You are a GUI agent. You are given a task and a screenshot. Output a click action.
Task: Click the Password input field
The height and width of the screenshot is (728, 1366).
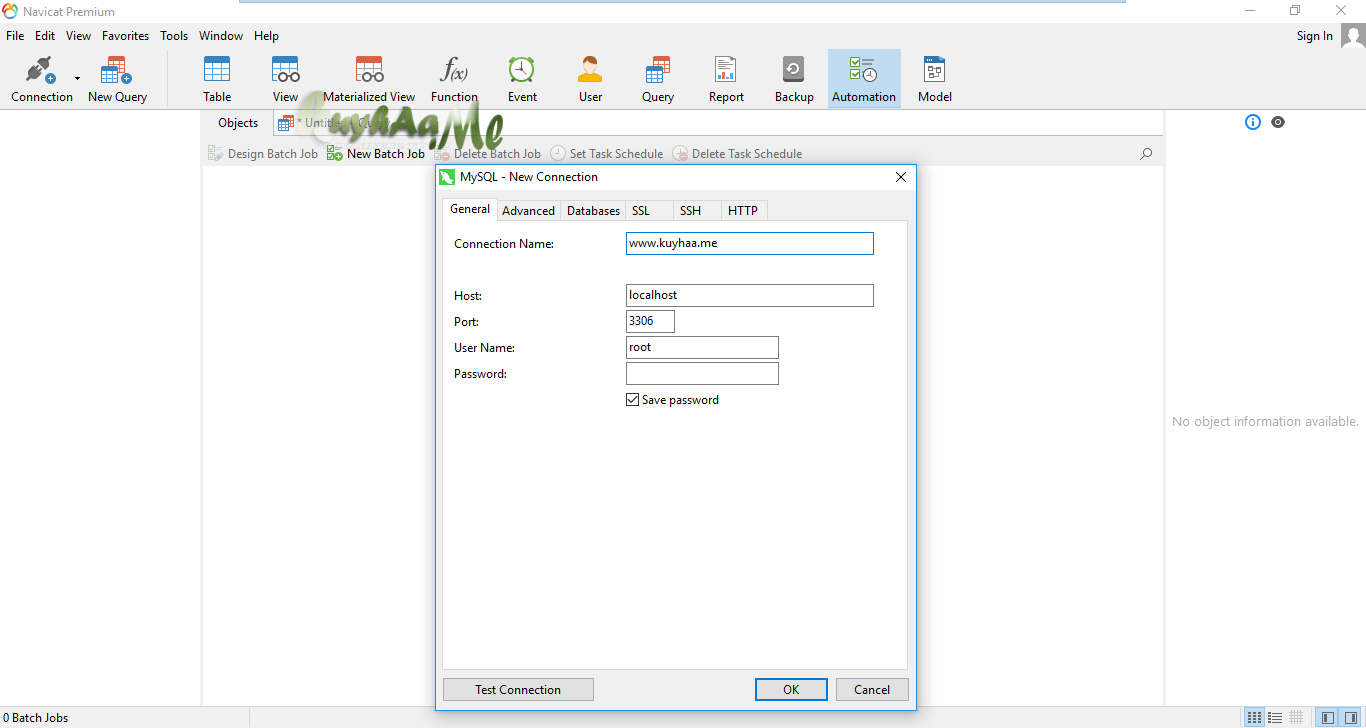(x=702, y=374)
